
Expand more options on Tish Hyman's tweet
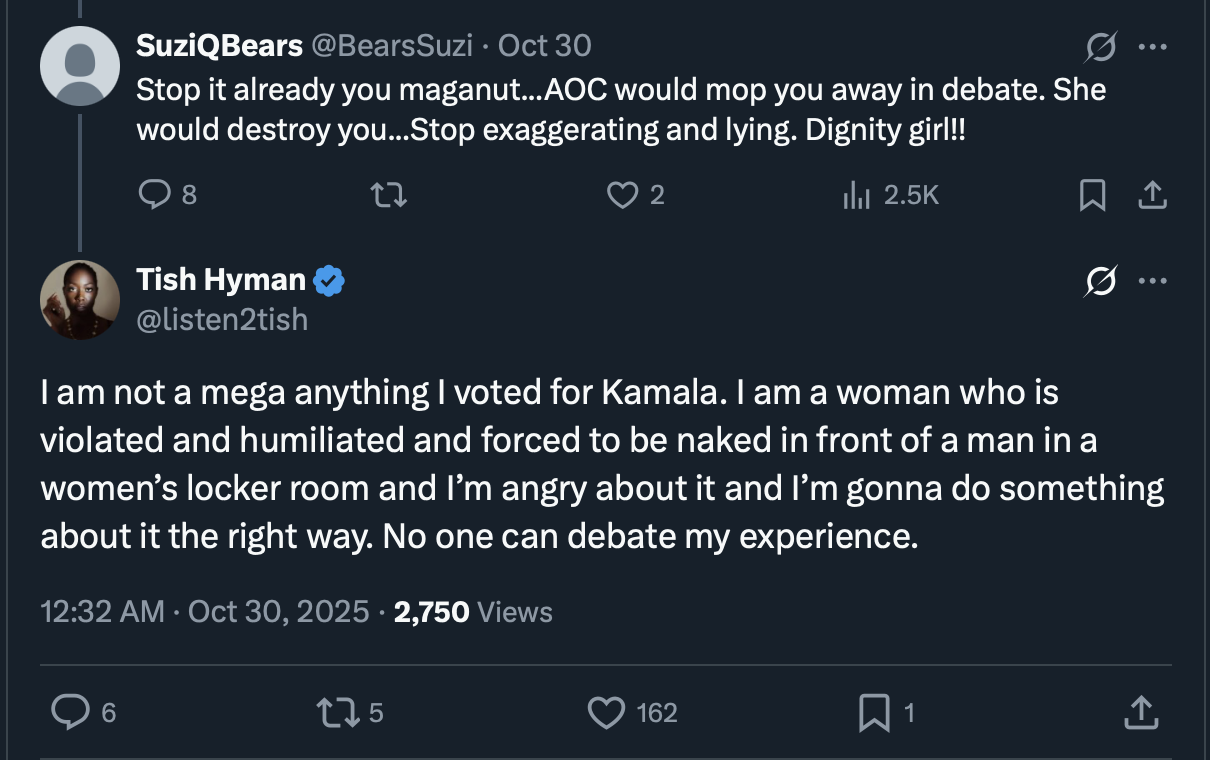point(1153,282)
